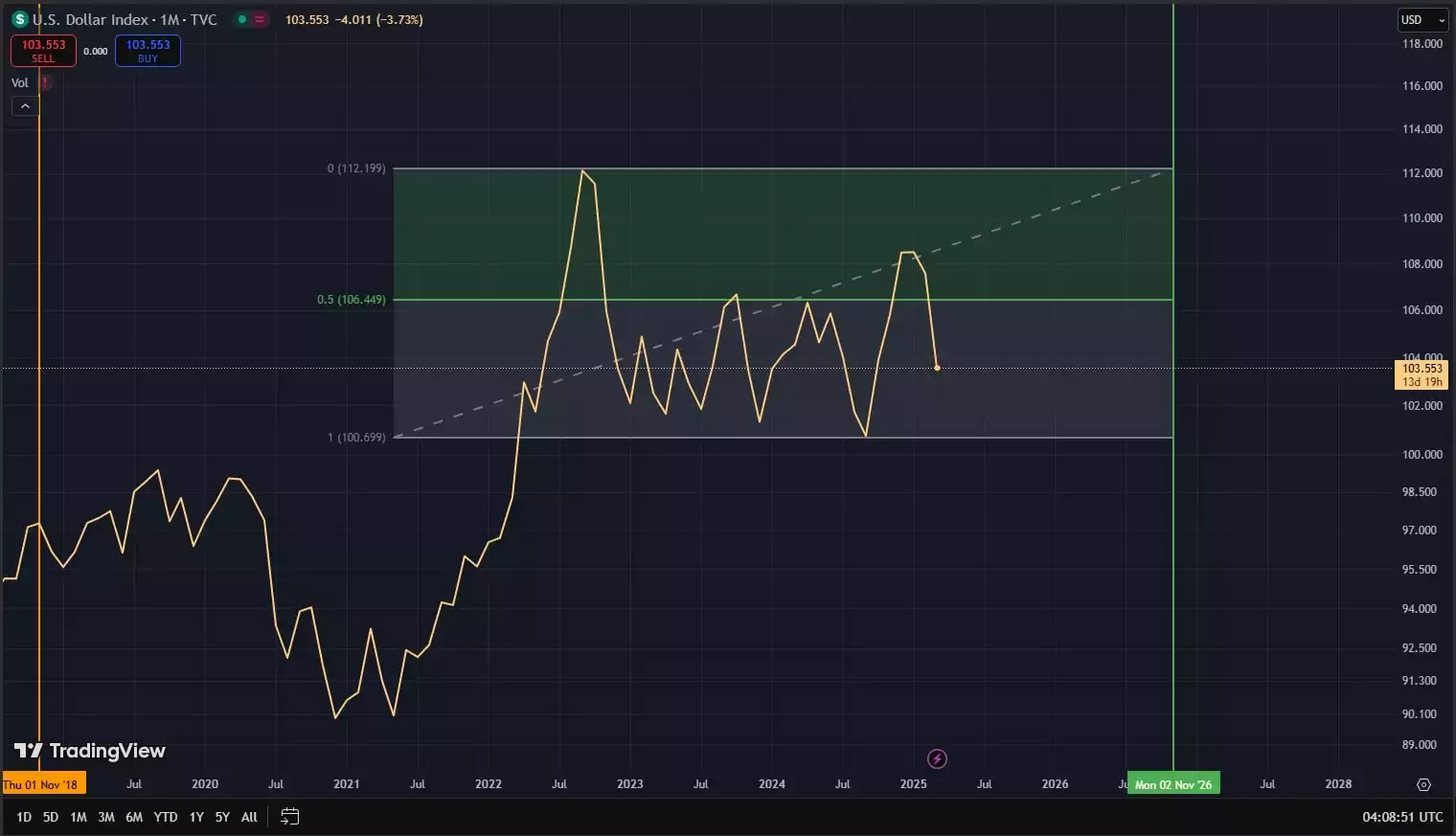Image resolution: width=1456 pixels, height=836 pixels.
Task: Click the BUY button showing 103.553
Action: [148, 50]
